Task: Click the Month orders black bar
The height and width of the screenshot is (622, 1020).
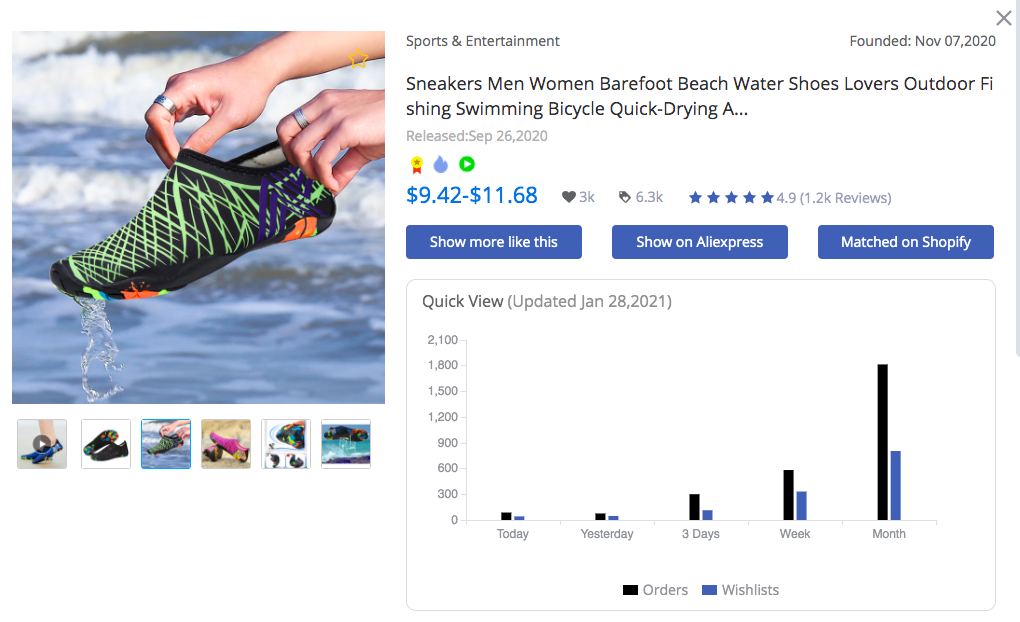Action: tap(882, 442)
